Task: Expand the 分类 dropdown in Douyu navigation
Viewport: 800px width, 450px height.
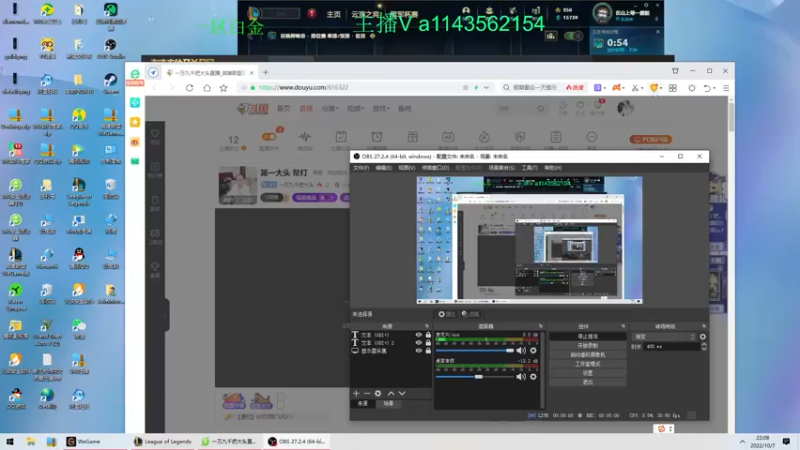Action: click(x=330, y=109)
